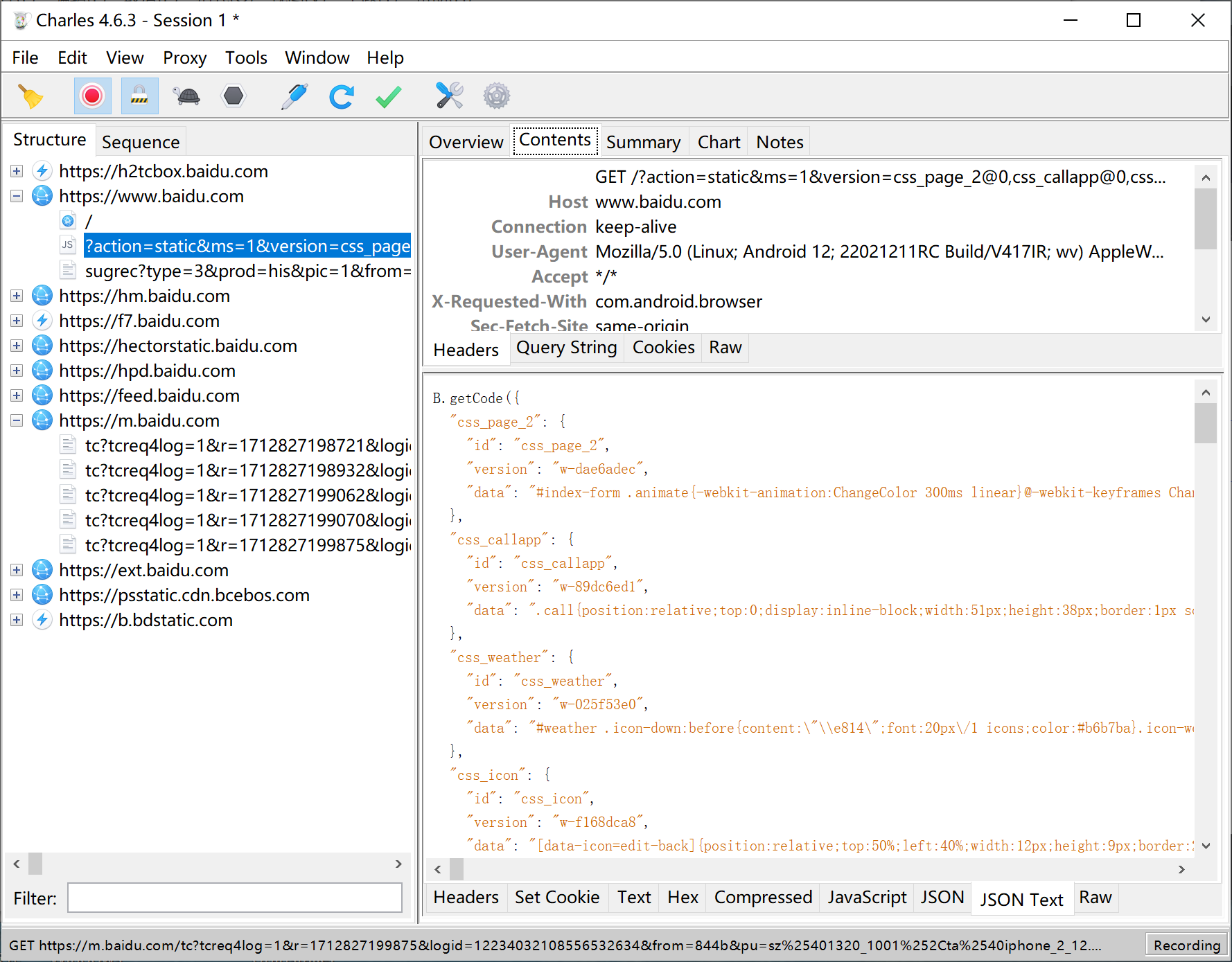Open the Settings gear icon
The width and height of the screenshot is (1232, 962).
(x=497, y=96)
